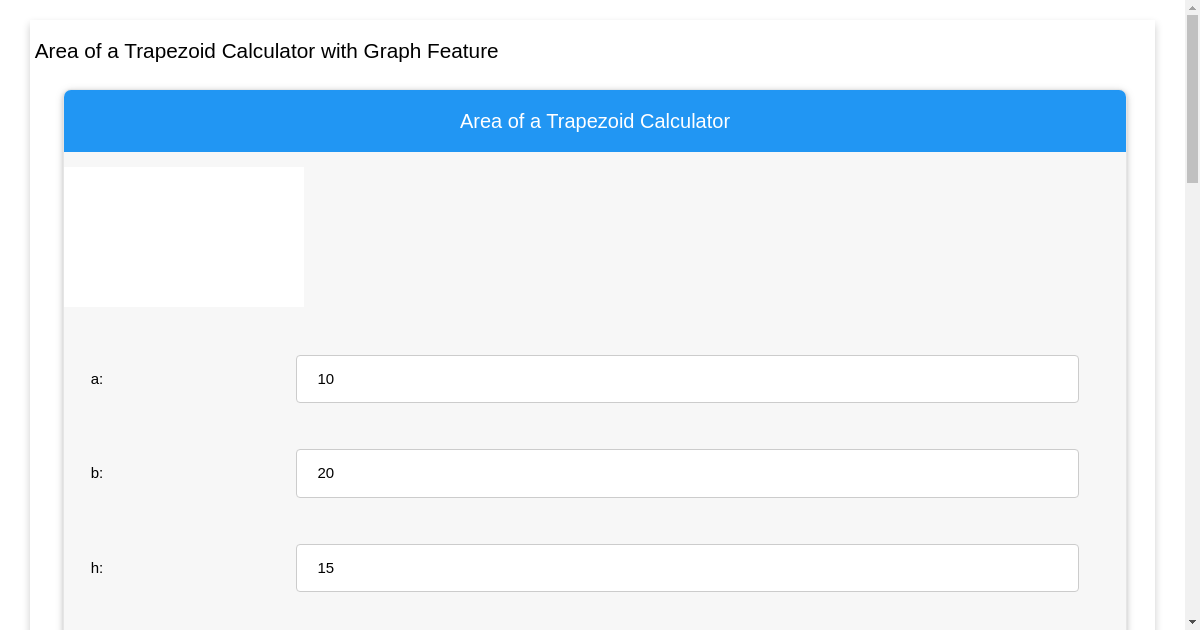The image size is (1200, 630).
Task: Click the input field labeled a
Action: coord(687,379)
